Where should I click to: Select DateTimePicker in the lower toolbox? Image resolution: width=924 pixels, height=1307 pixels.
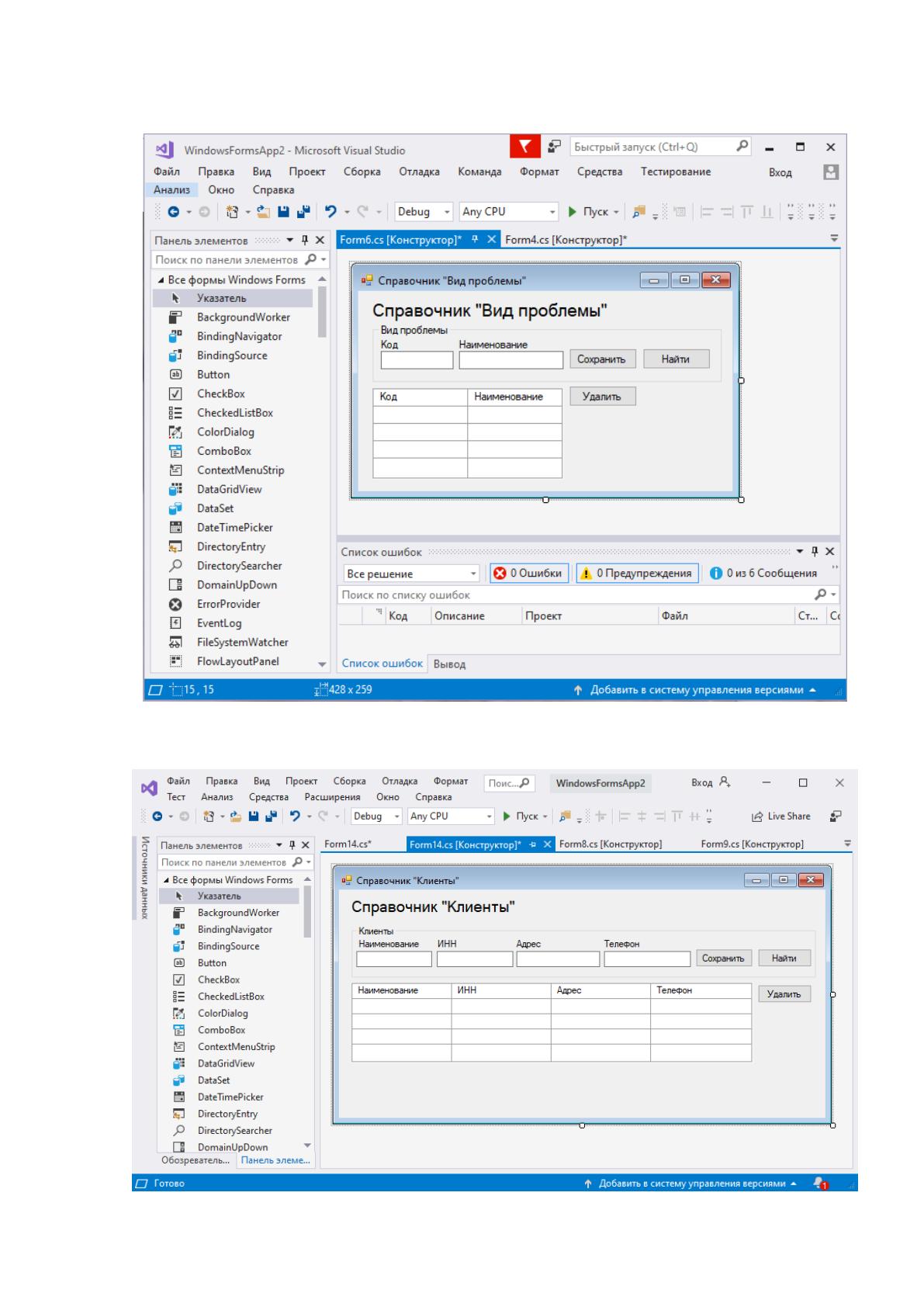click(x=230, y=1097)
